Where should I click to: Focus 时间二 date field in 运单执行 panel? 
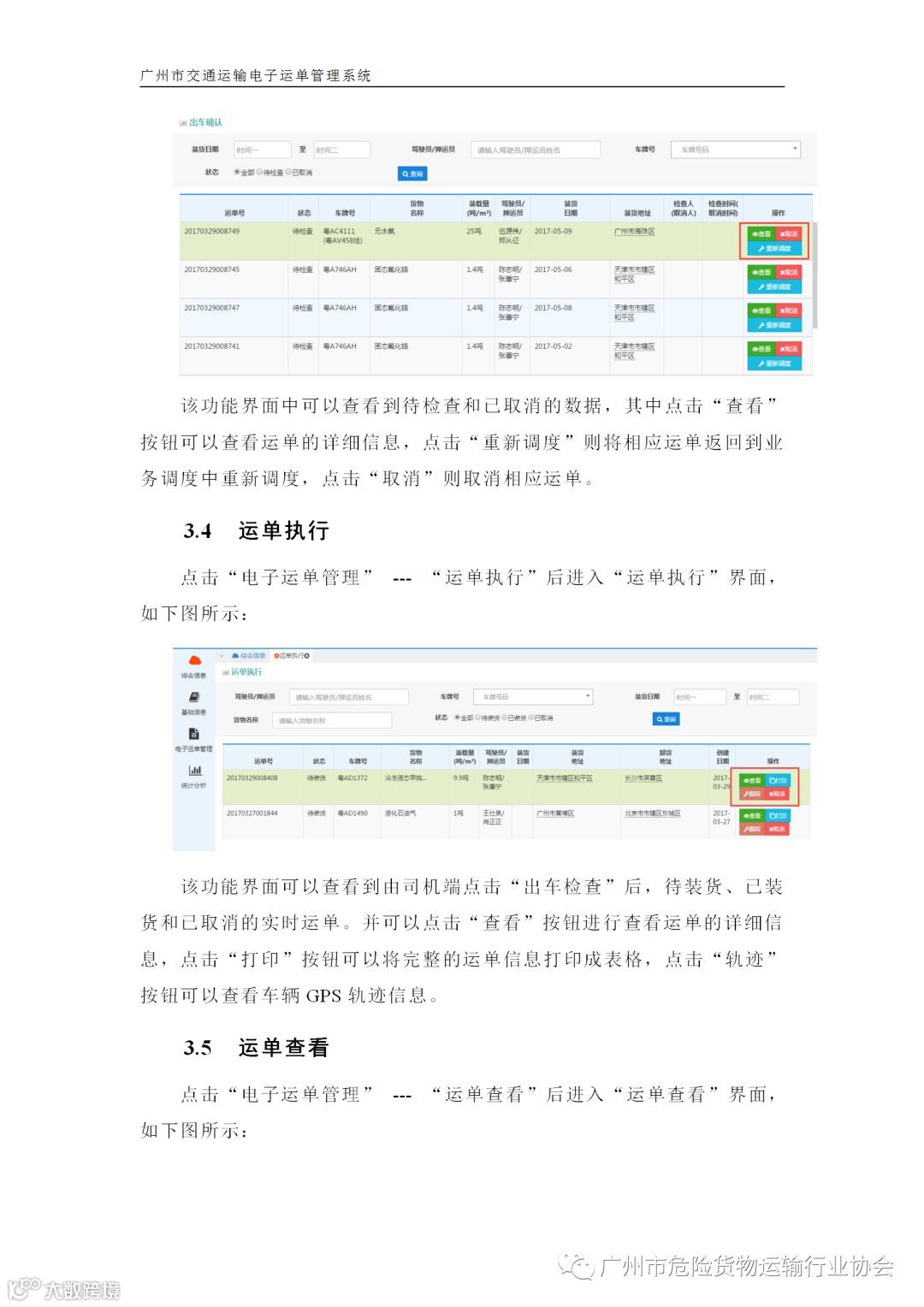tap(773, 697)
